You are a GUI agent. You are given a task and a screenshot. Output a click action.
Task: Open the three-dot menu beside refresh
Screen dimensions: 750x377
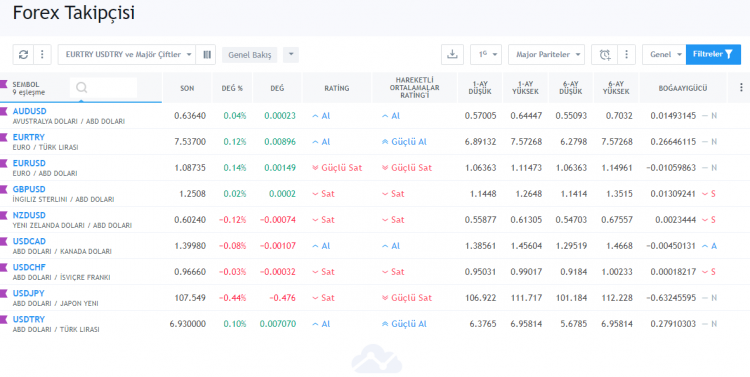click(x=42, y=55)
